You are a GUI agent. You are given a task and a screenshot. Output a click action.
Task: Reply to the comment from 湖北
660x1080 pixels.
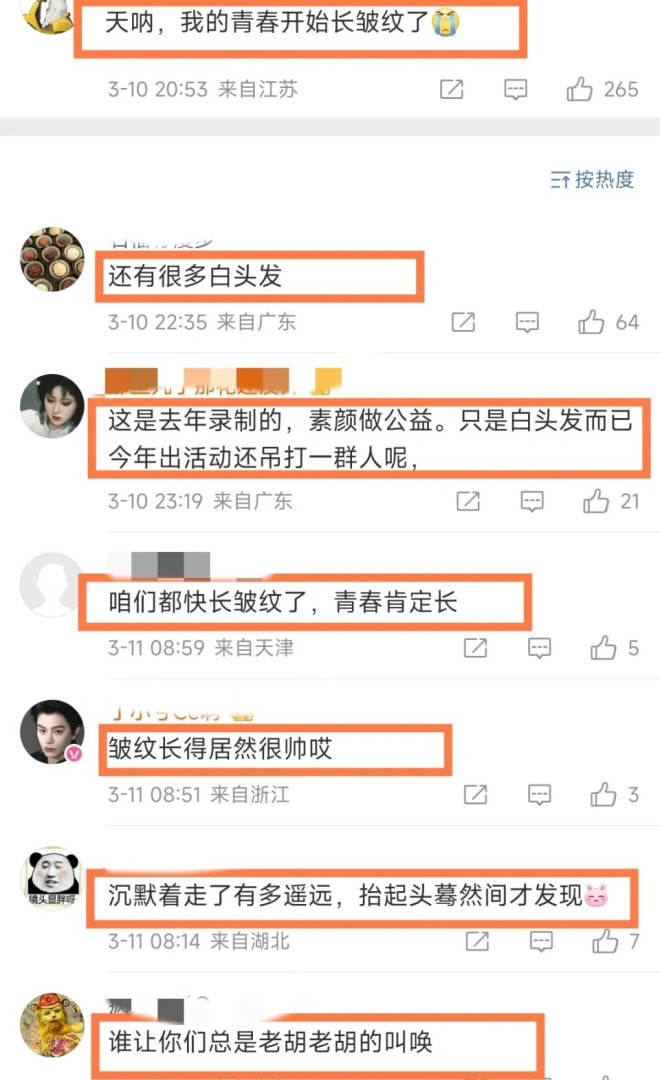[x=541, y=941]
